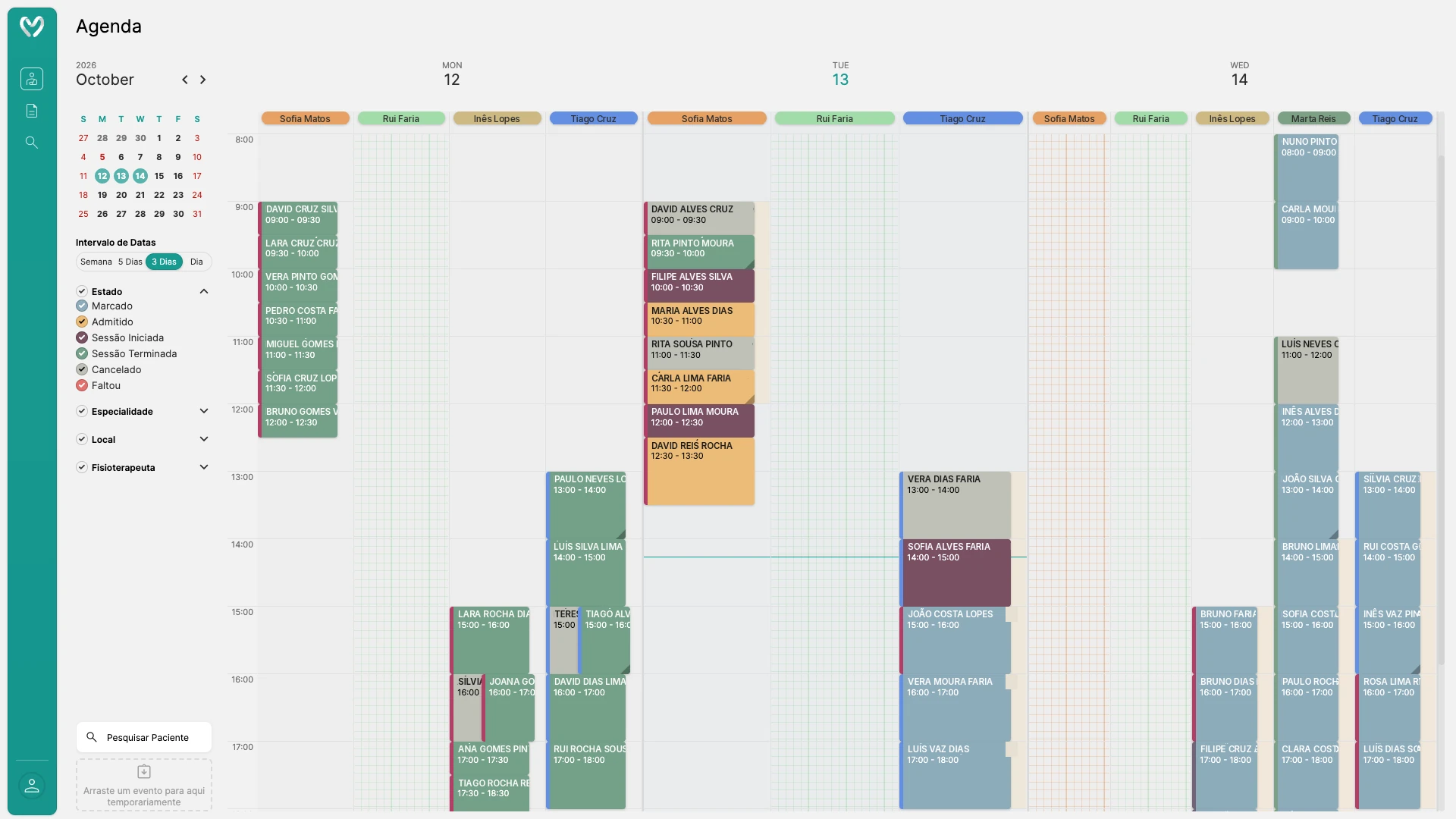
Task: Open NUNO PINTO 08:00 appointment
Action: point(1307,168)
